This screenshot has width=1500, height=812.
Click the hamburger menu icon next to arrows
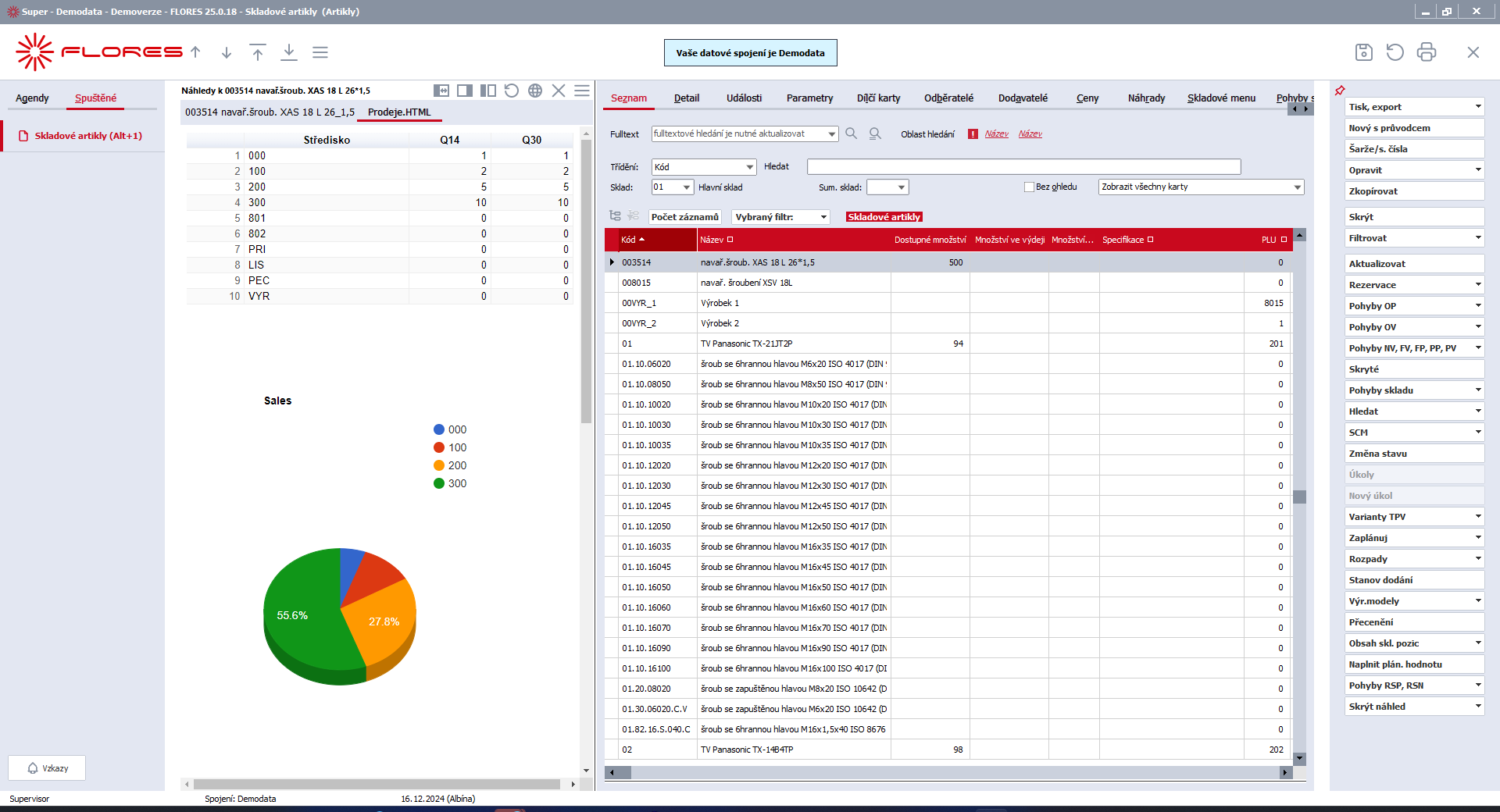[320, 52]
